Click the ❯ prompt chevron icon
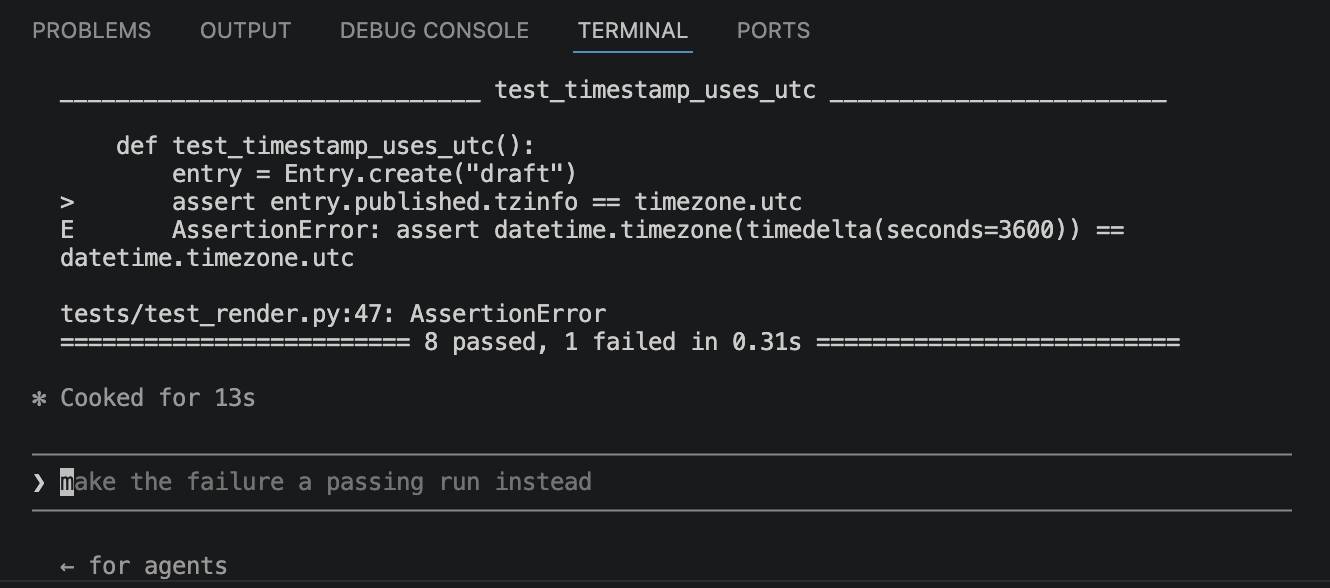Screen dimensions: 1330x588 click(39, 483)
